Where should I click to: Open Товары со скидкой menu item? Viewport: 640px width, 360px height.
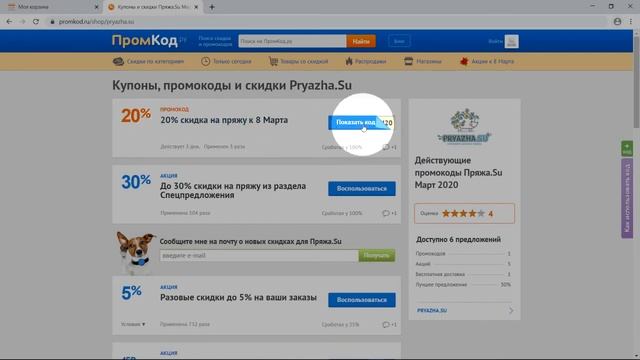[x=304, y=62]
